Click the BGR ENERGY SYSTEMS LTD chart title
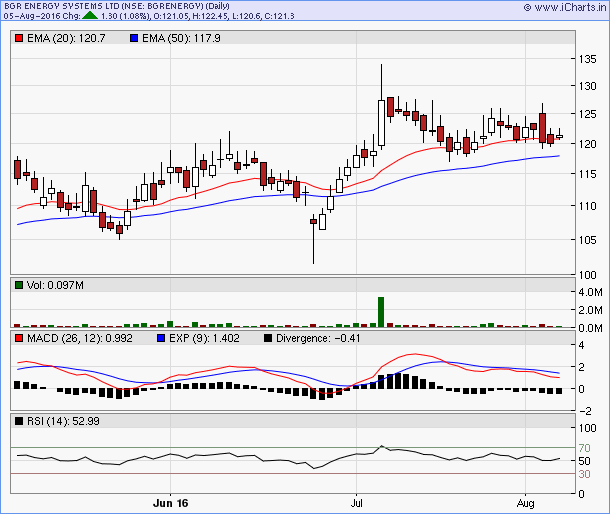Viewport: 610px width, 514px height. (117, 6)
